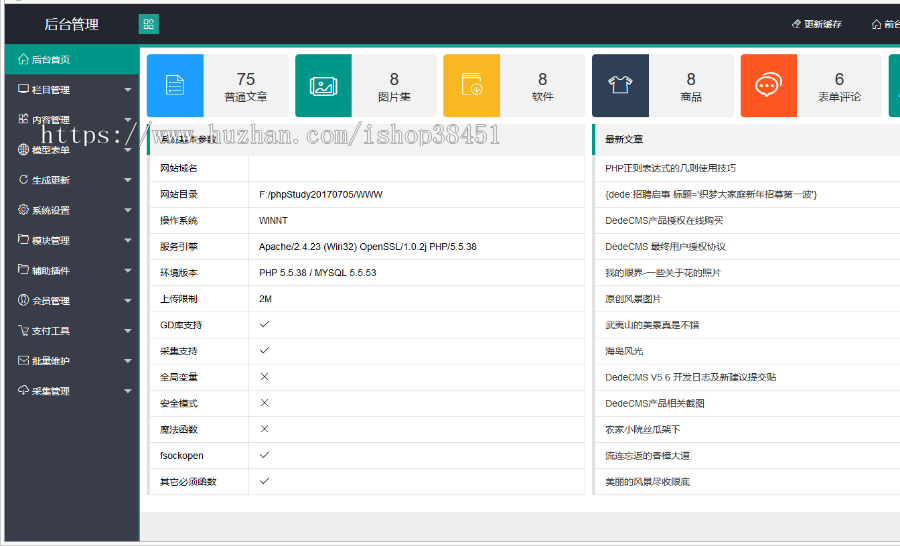
Task: Click the 系统设置 gear icon in sidebar
Action: (23, 210)
